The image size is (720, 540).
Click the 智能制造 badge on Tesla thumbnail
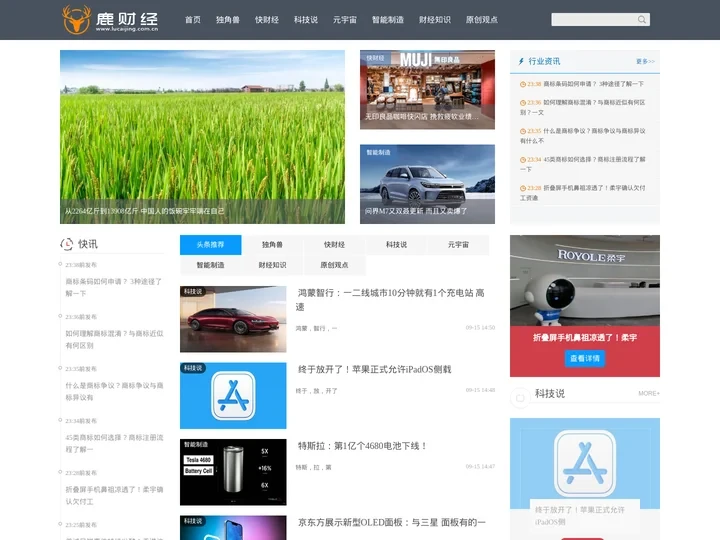point(196,444)
